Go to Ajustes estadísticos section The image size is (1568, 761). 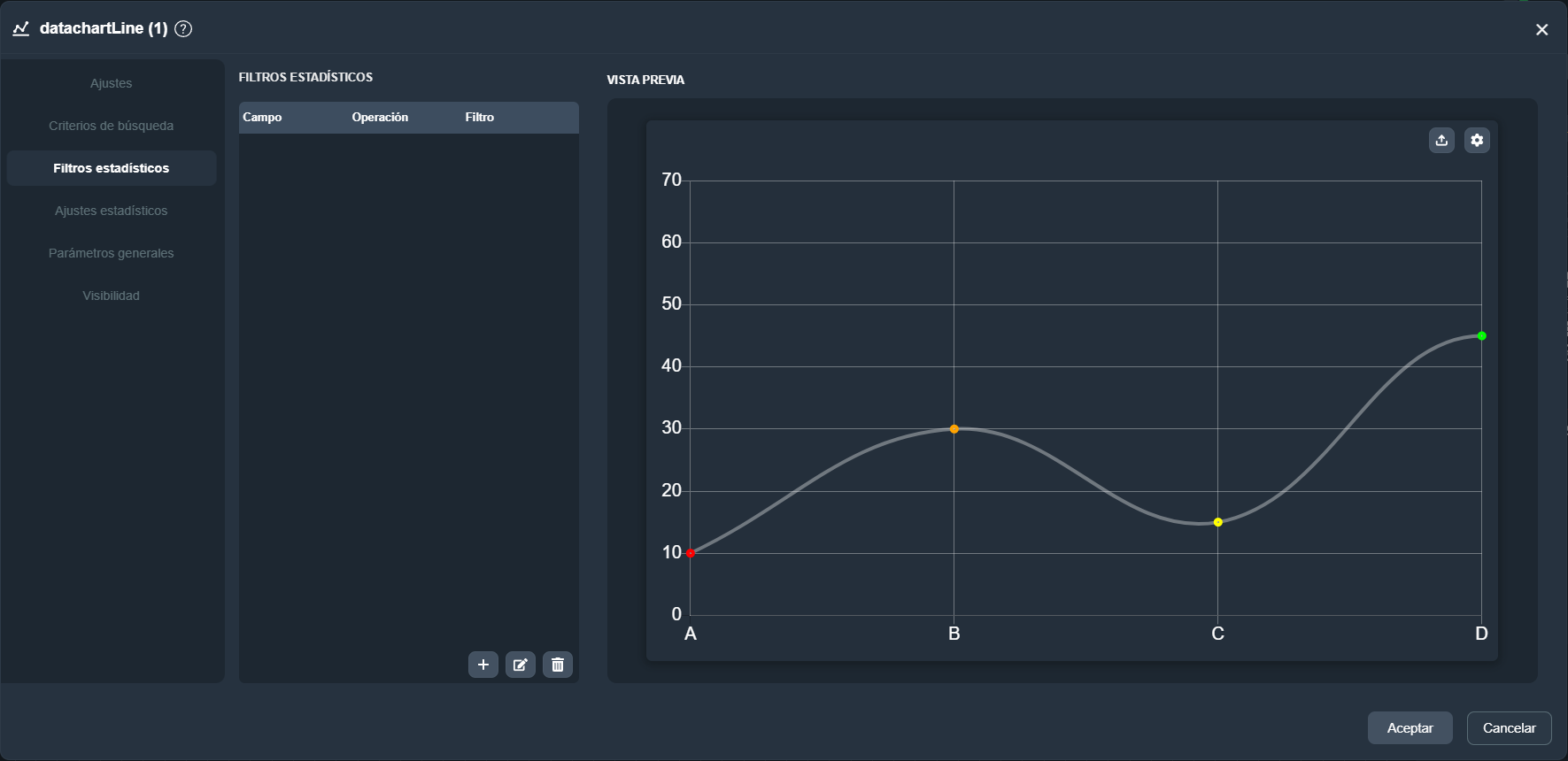point(112,211)
